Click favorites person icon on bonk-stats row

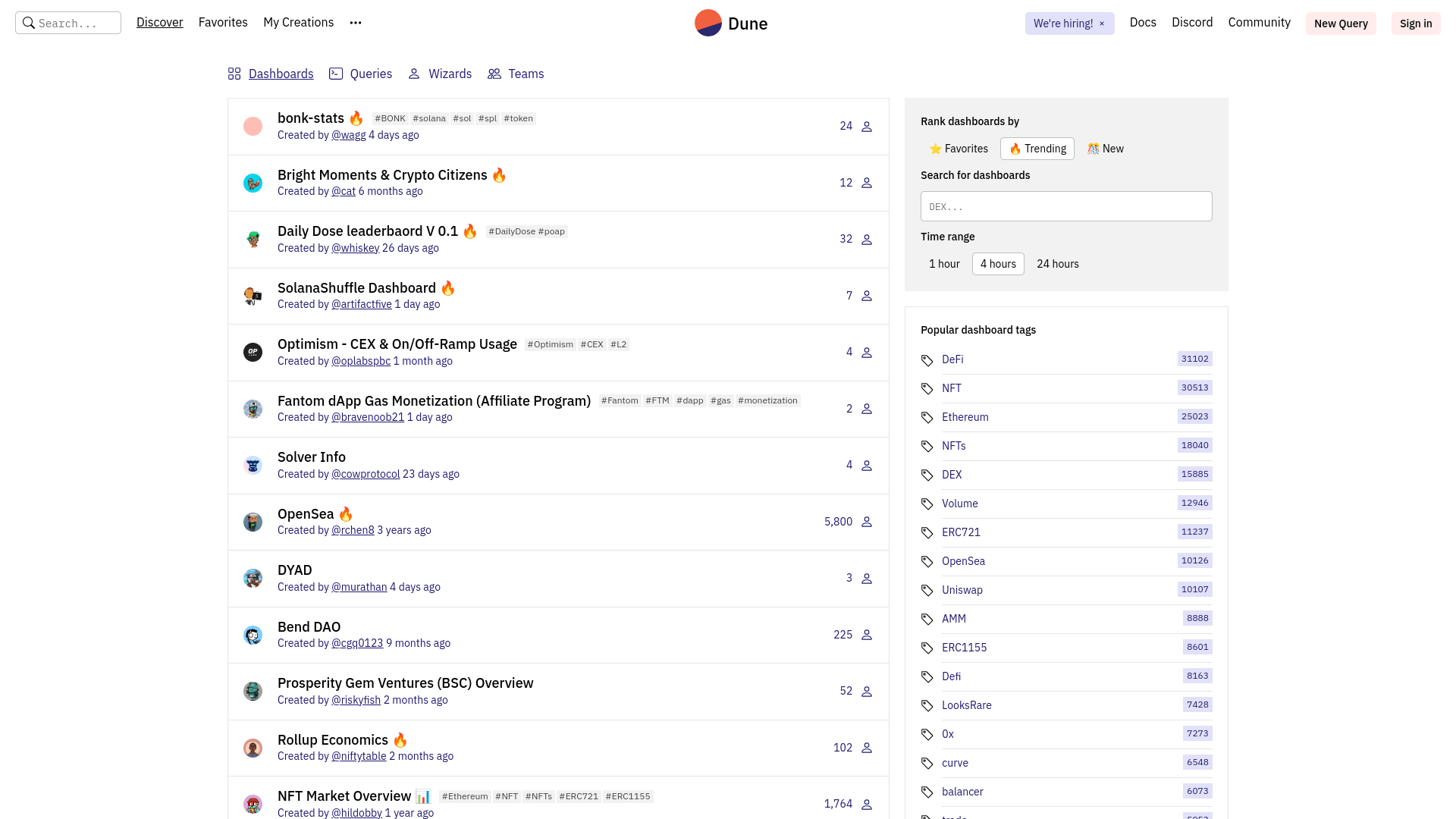(867, 127)
